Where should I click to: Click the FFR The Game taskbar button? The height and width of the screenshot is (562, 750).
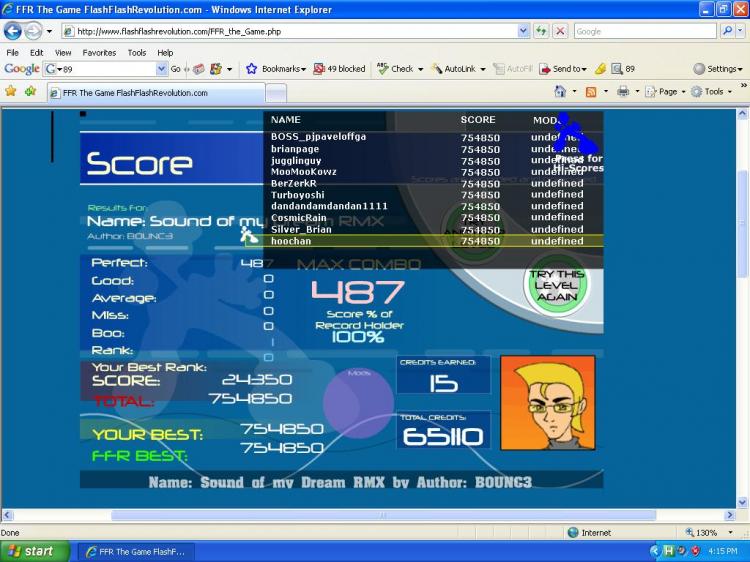[x=137, y=551]
